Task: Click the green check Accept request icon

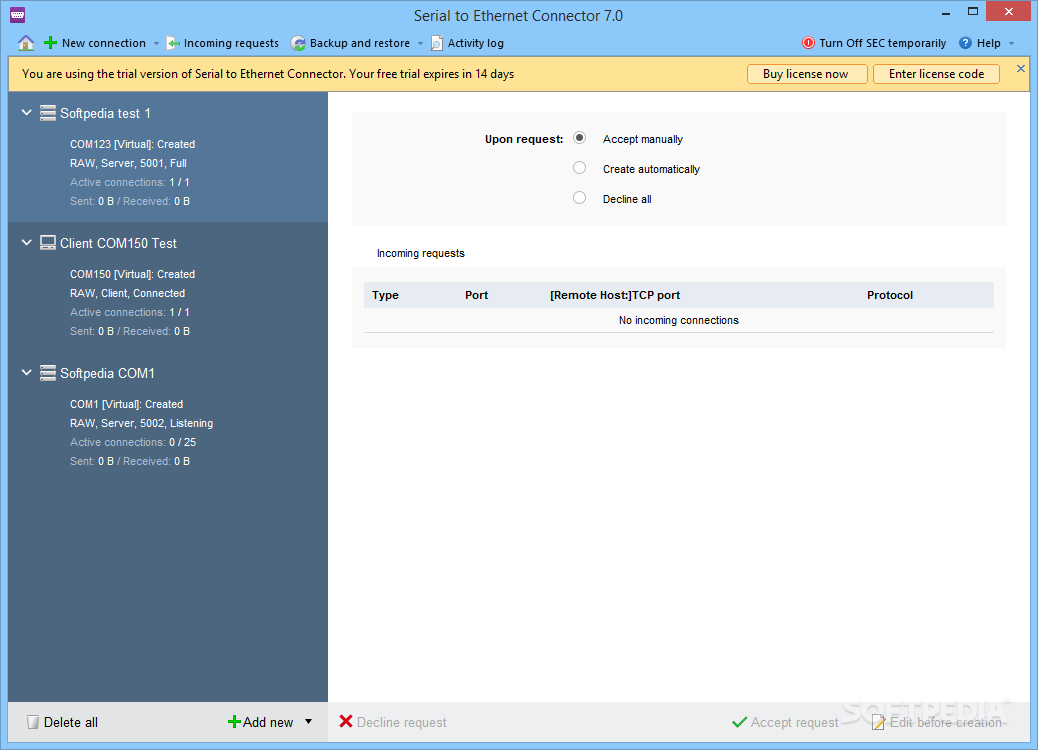Action: (739, 722)
